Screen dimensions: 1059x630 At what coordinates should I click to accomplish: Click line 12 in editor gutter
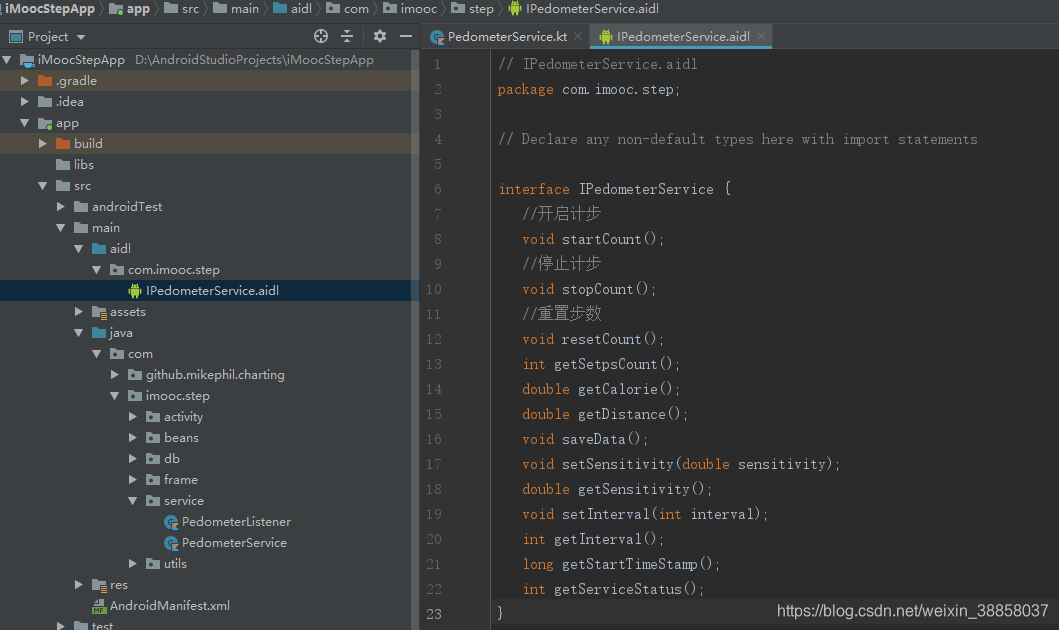[434, 339]
